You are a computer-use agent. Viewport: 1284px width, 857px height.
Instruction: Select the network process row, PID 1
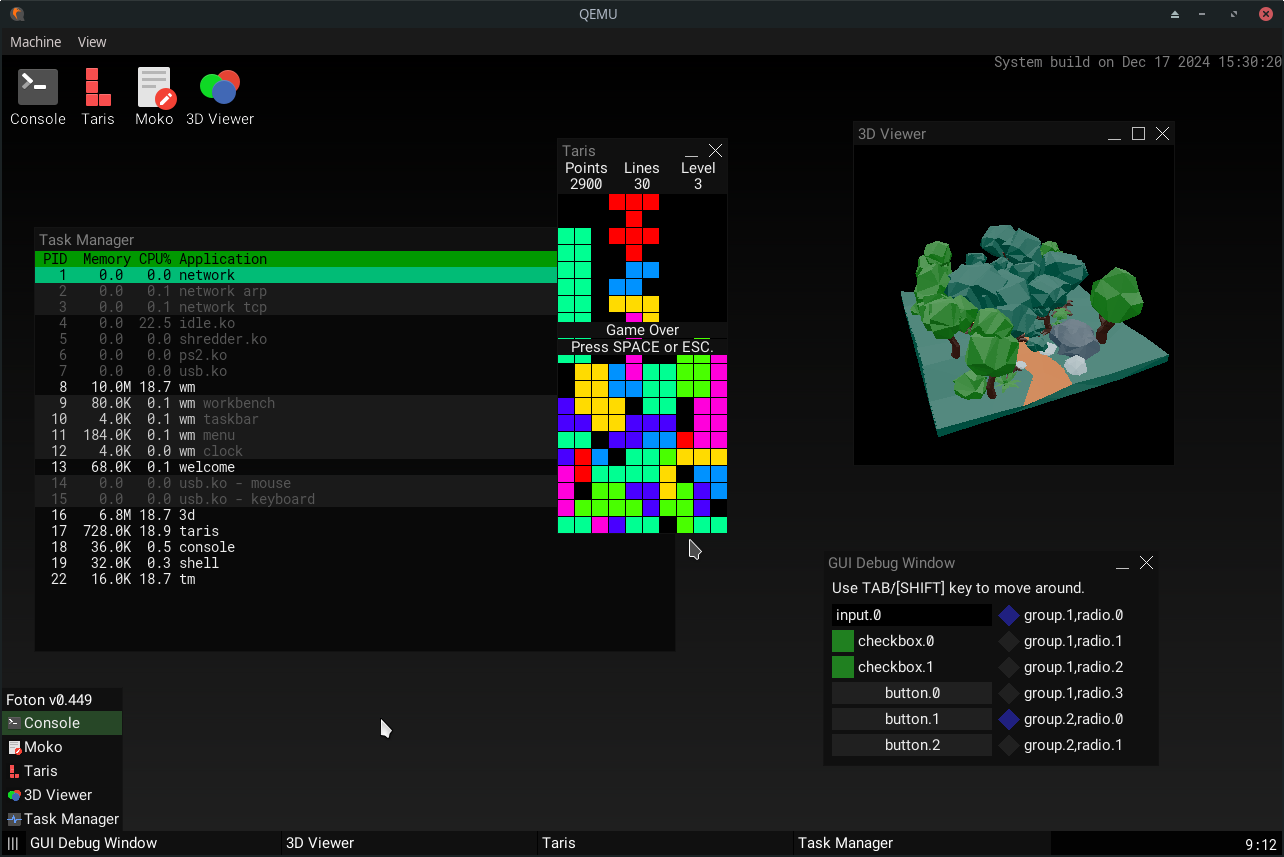296,275
